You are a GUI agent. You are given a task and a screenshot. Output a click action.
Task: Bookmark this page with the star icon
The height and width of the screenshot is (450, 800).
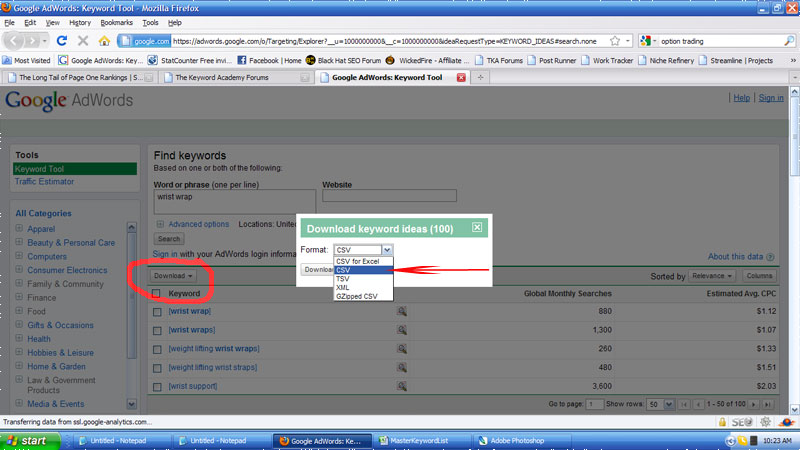click(615, 41)
